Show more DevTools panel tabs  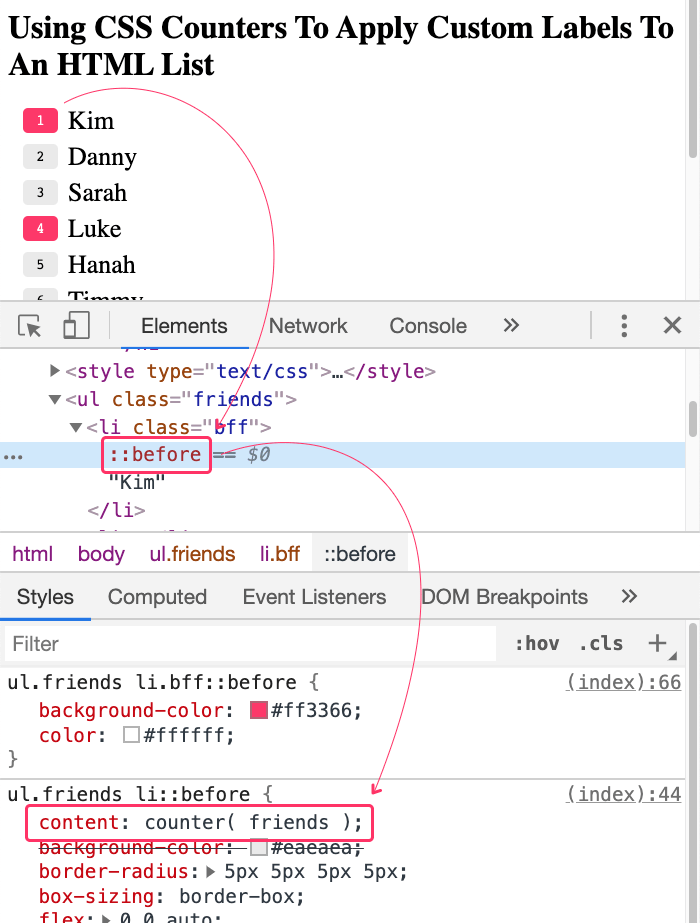511,325
